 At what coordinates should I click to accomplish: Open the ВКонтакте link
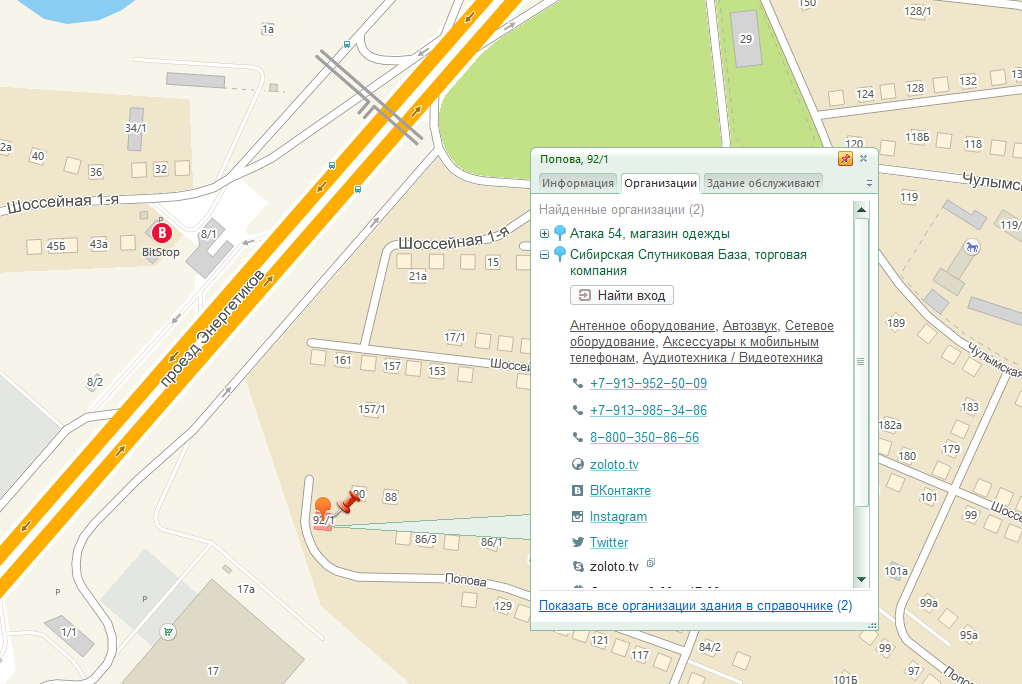point(620,490)
